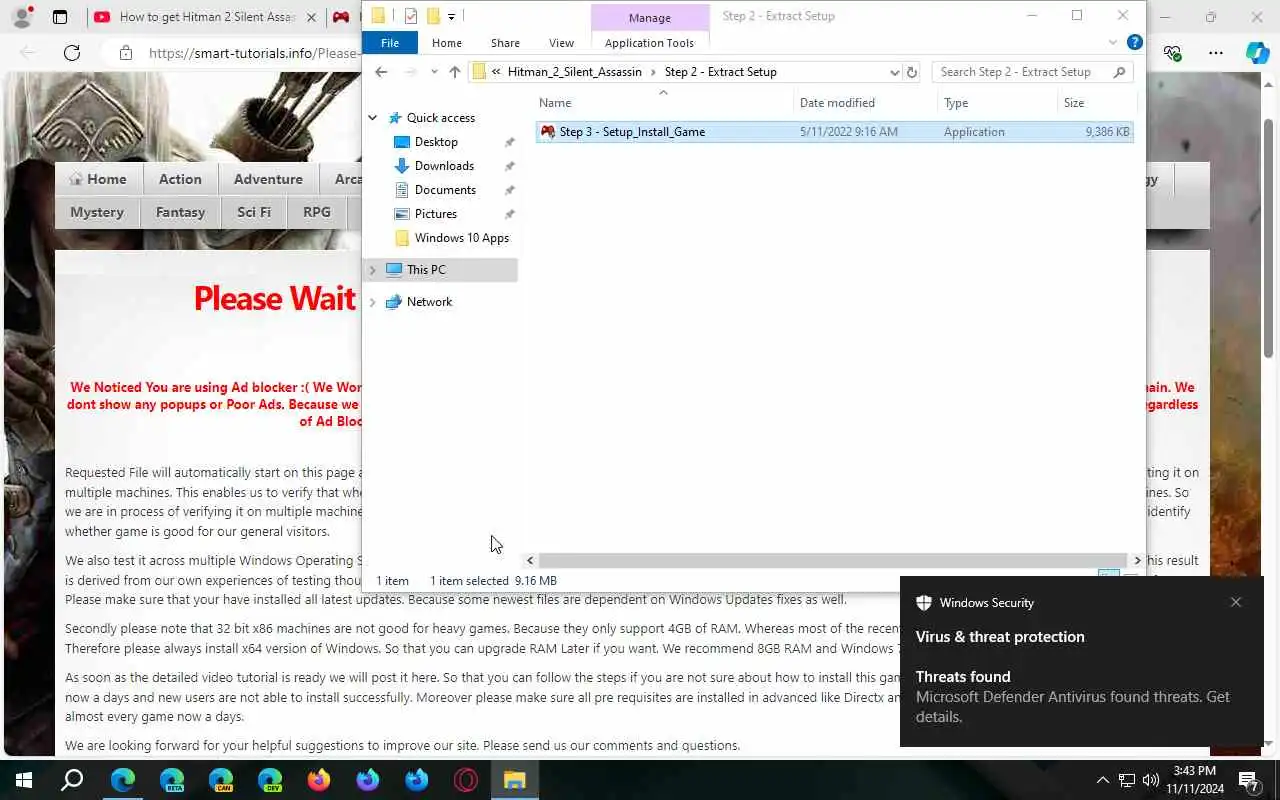The width and height of the screenshot is (1280, 800).
Task: Click the Properties quick access toolbar icon
Action: pos(411,16)
